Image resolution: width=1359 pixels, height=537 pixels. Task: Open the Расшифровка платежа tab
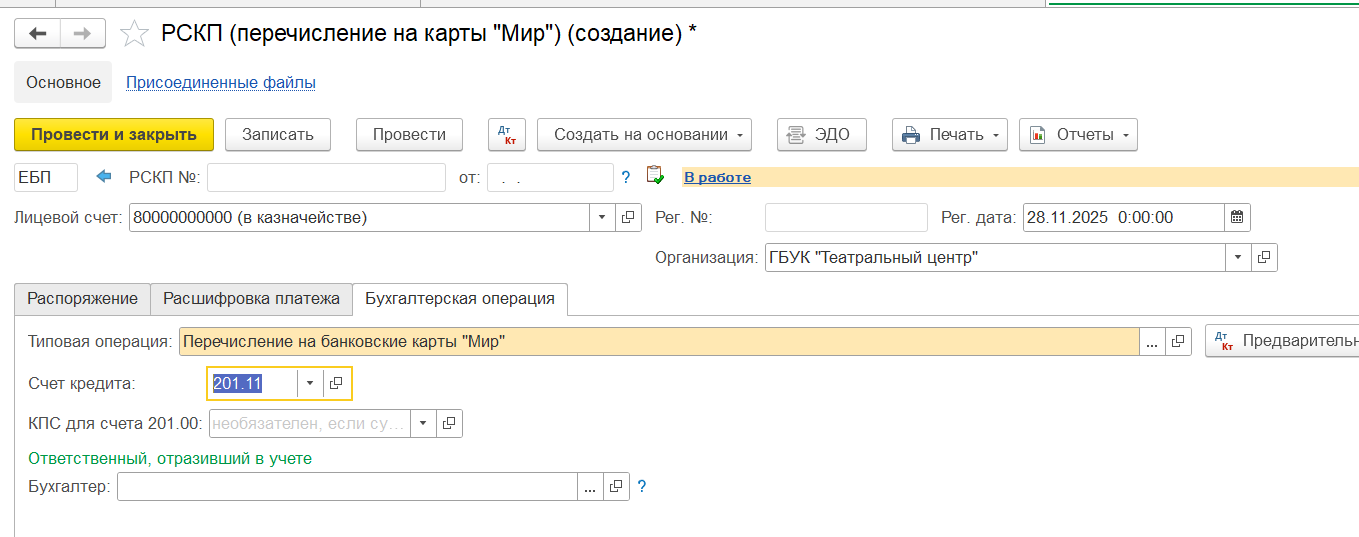point(251,298)
